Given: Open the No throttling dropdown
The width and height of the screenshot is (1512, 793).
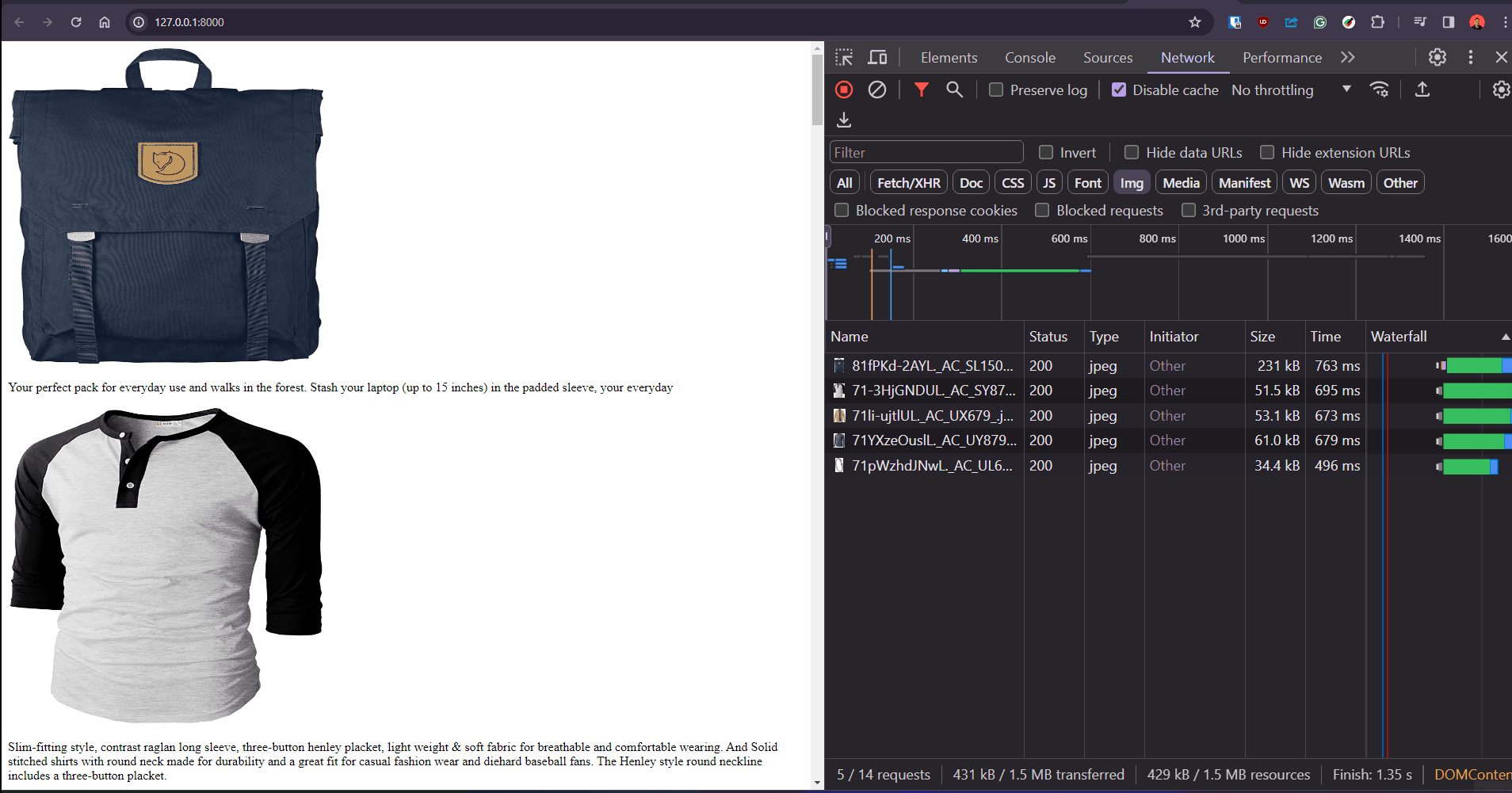Looking at the screenshot, I should (x=1291, y=90).
